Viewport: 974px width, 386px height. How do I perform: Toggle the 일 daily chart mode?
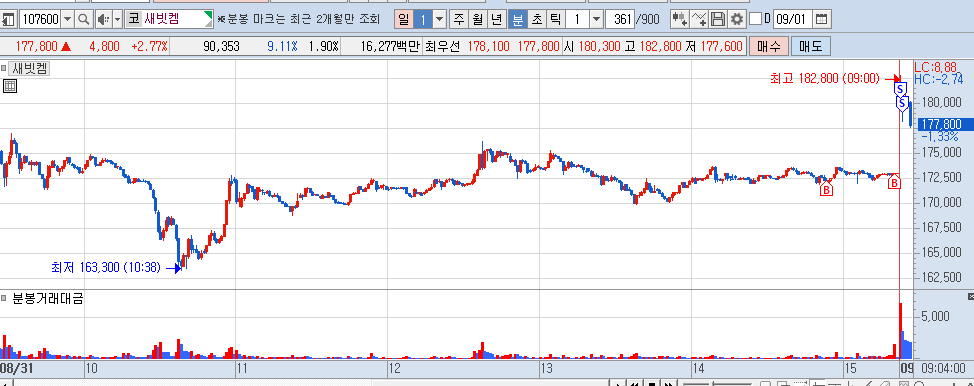(404, 19)
